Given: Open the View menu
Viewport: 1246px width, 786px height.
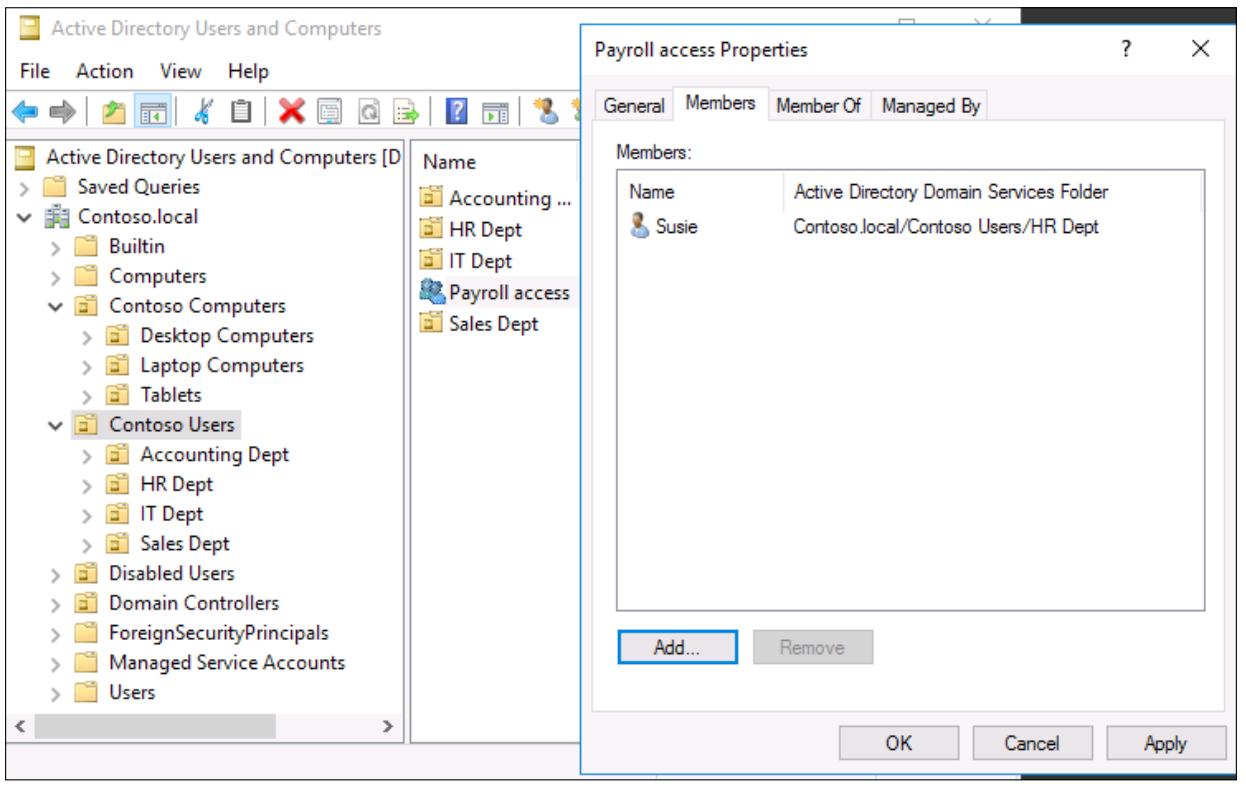Looking at the screenshot, I should coord(180,71).
